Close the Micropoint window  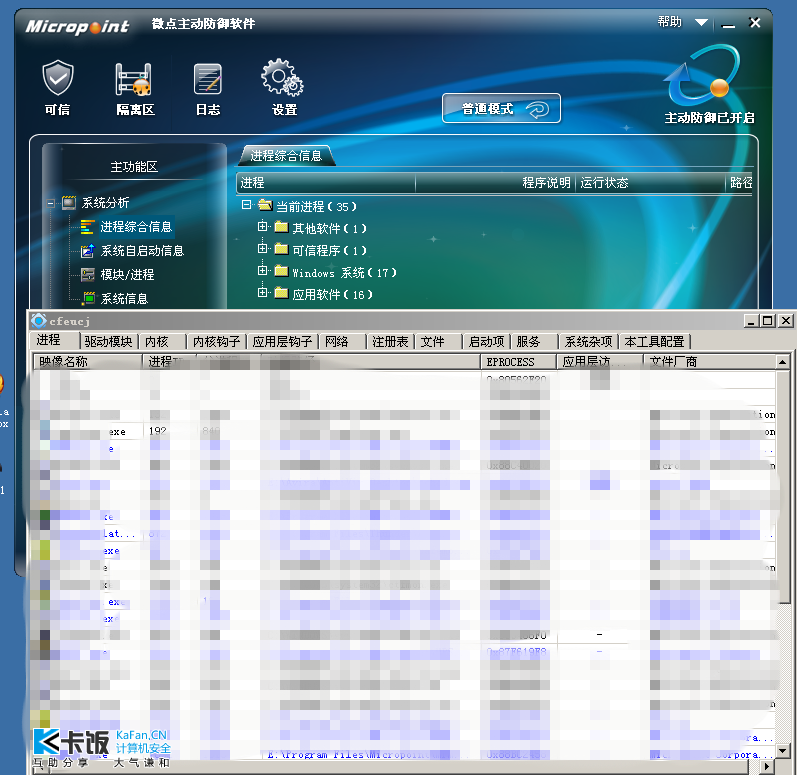pos(755,22)
